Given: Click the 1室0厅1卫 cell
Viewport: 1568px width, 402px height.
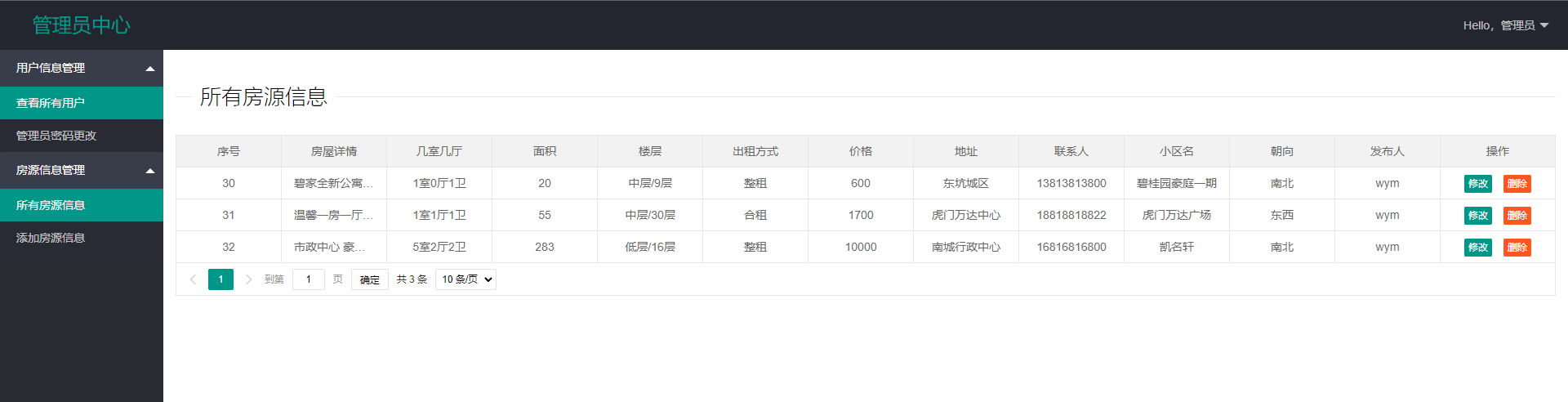Looking at the screenshot, I should point(439,183).
